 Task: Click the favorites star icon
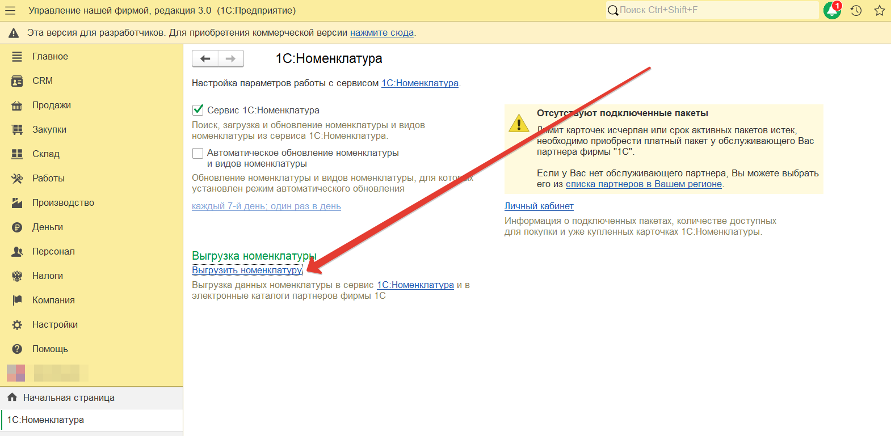point(878,10)
